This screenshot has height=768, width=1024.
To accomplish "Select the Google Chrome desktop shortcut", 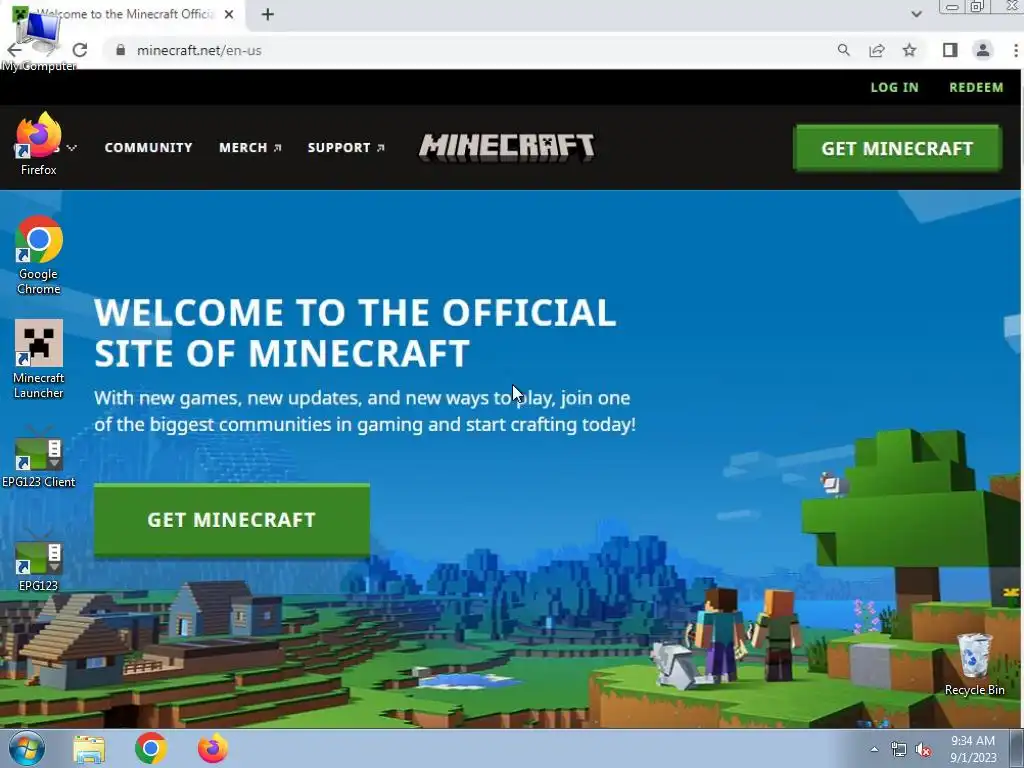I will 39,255.
